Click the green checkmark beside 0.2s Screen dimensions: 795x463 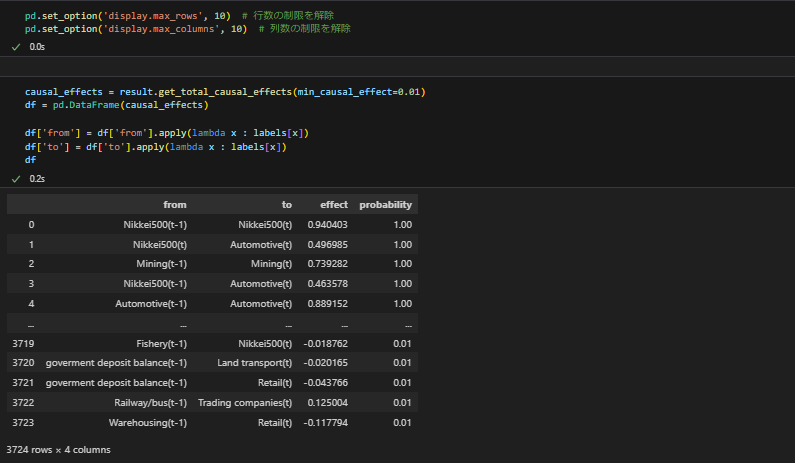(16, 178)
